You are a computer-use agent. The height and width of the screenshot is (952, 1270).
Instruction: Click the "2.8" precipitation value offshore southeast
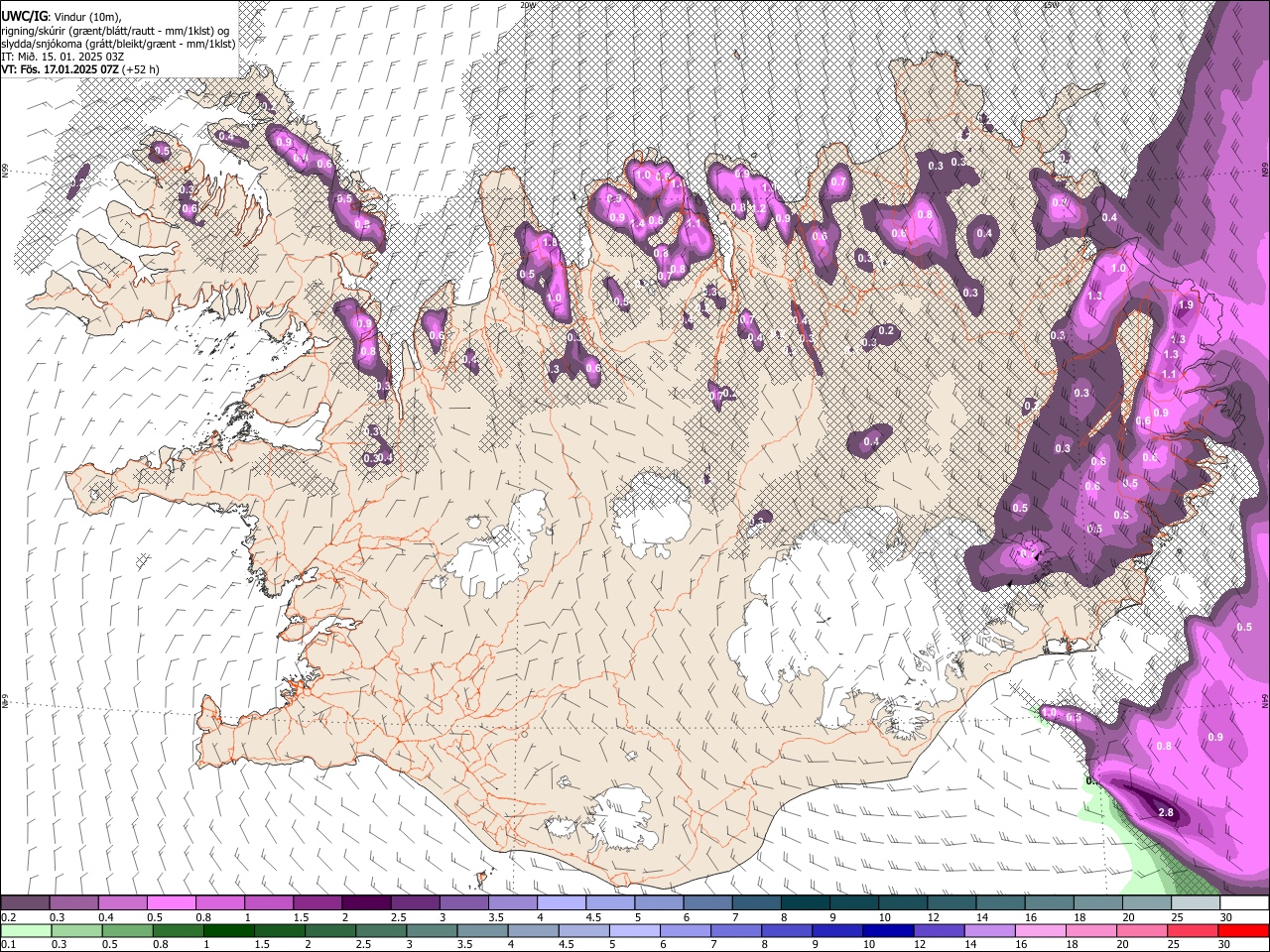(x=1166, y=813)
